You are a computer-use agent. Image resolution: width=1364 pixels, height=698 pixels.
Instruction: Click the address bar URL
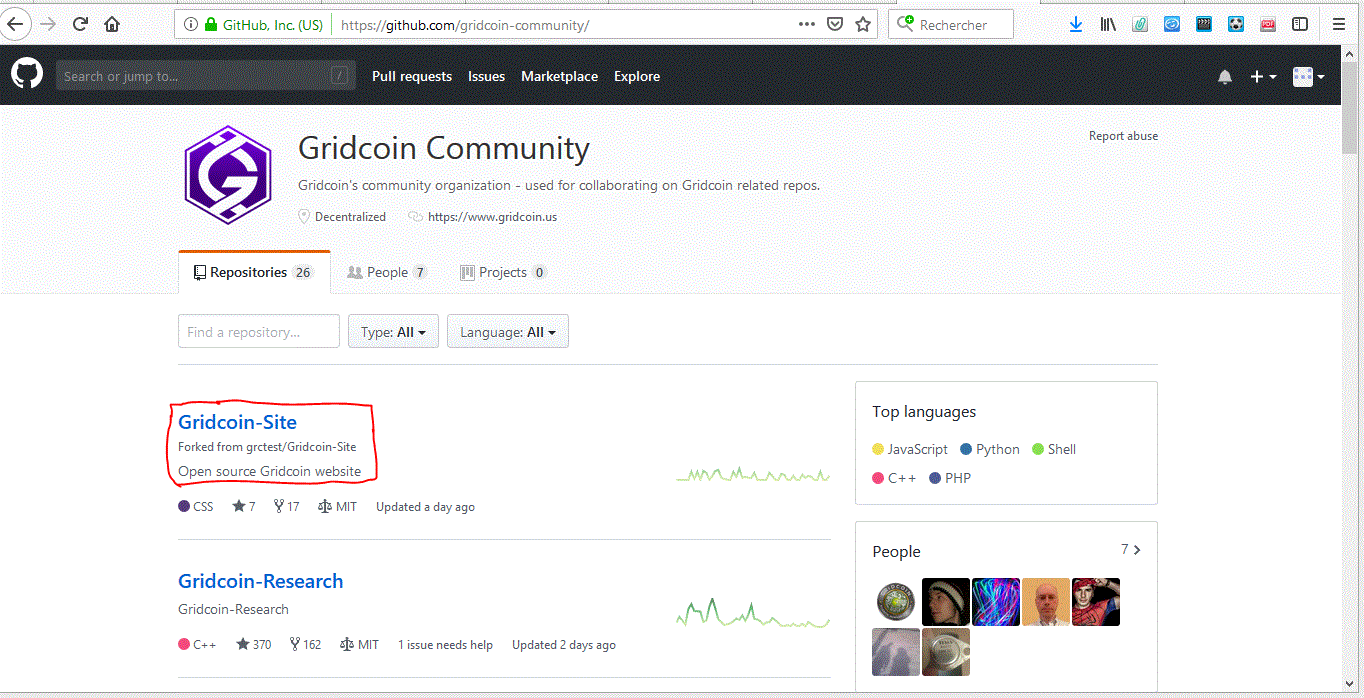point(465,25)
